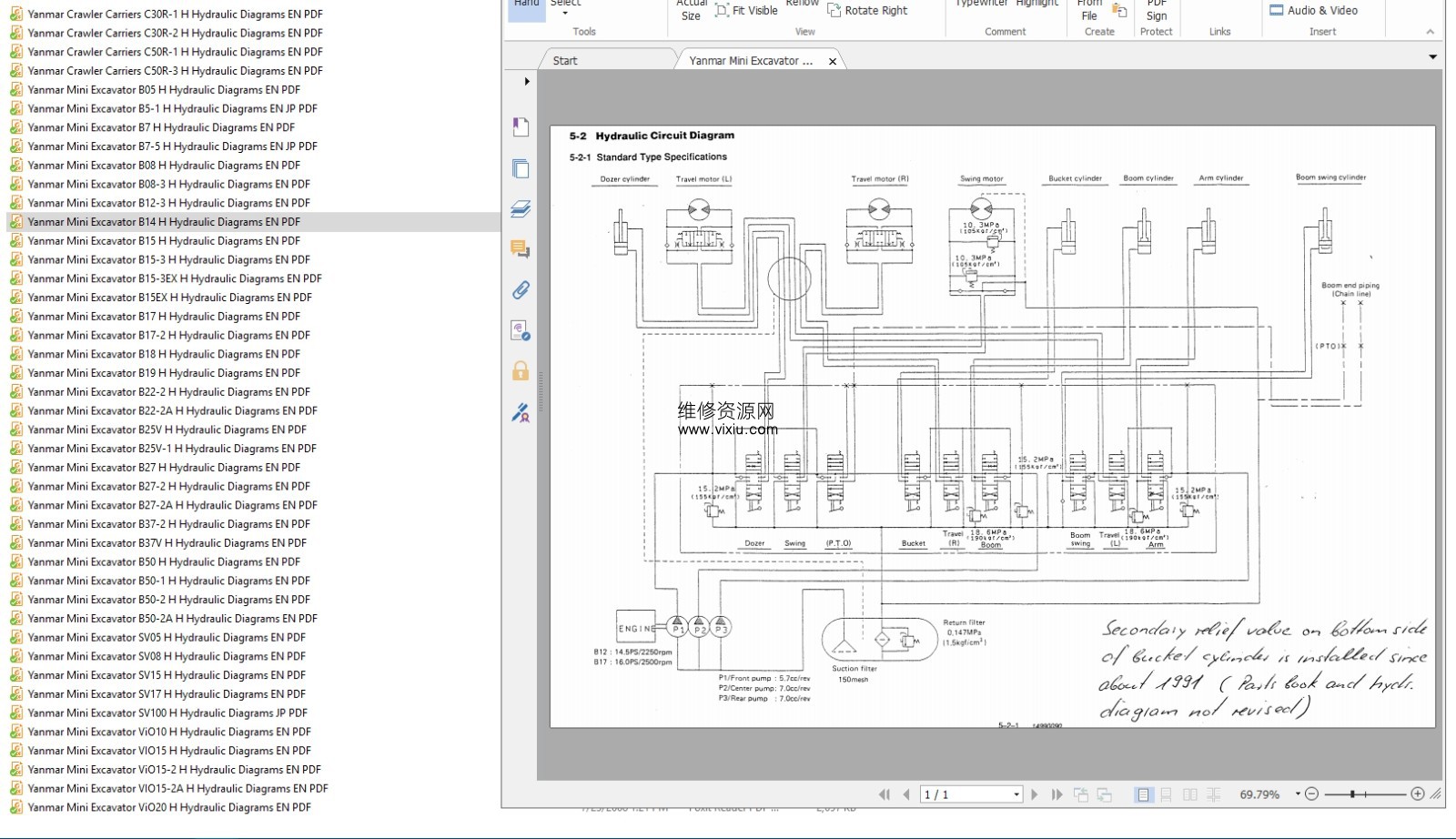
Task: Click the Rotate Right button
Action: 867,11
